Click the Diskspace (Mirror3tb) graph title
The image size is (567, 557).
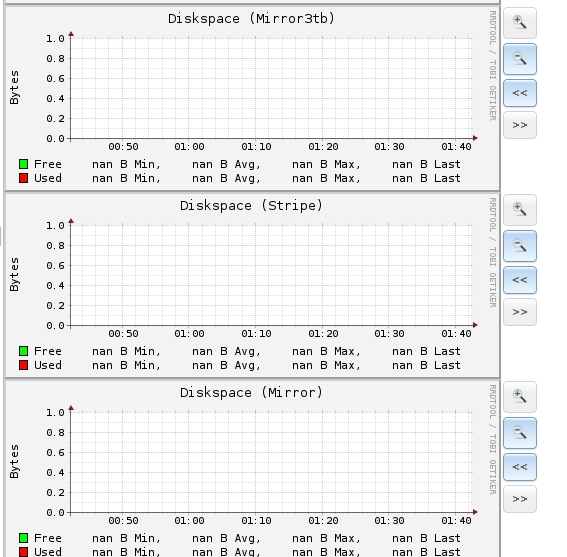tap(251, 18)
